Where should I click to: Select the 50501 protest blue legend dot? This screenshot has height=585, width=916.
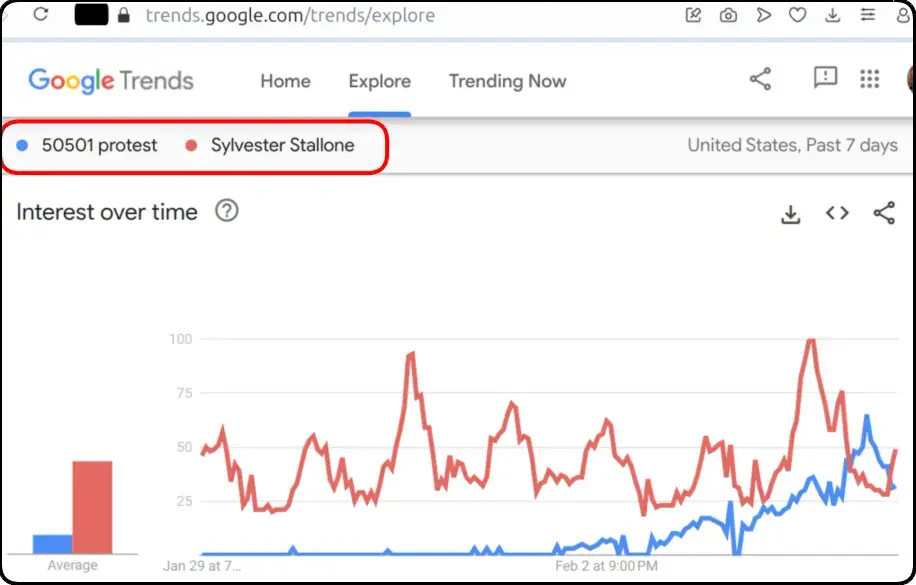tap(22, 146)
